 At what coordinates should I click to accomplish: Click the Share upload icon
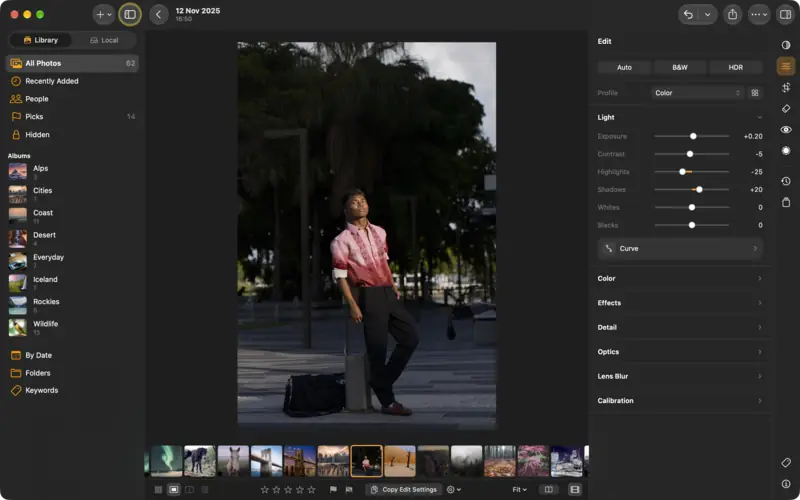click(x=732, y=14)
